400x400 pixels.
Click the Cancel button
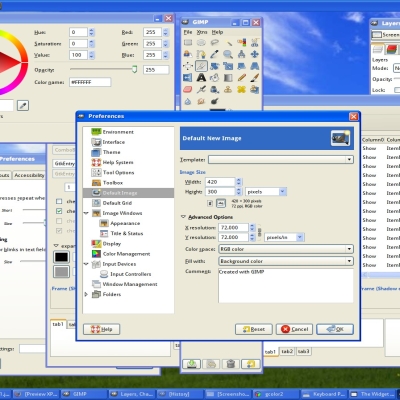tap(294, 329)
